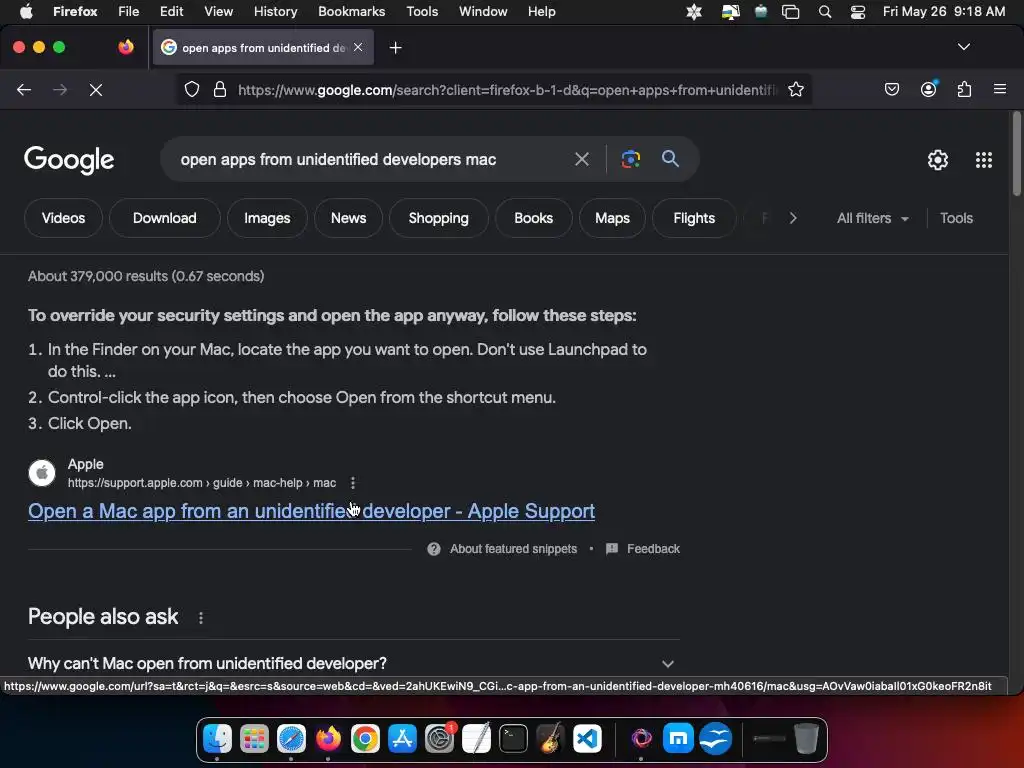Viewport: 1024px width, 768px height.
Task: Launch Visual Studio Code from the Dock
Action: [587, 739]
